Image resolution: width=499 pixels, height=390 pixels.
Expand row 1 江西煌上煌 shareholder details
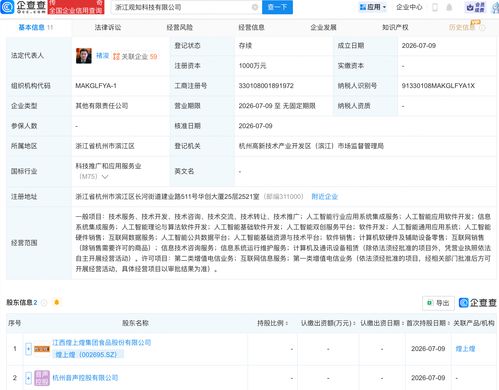(28, 349)
